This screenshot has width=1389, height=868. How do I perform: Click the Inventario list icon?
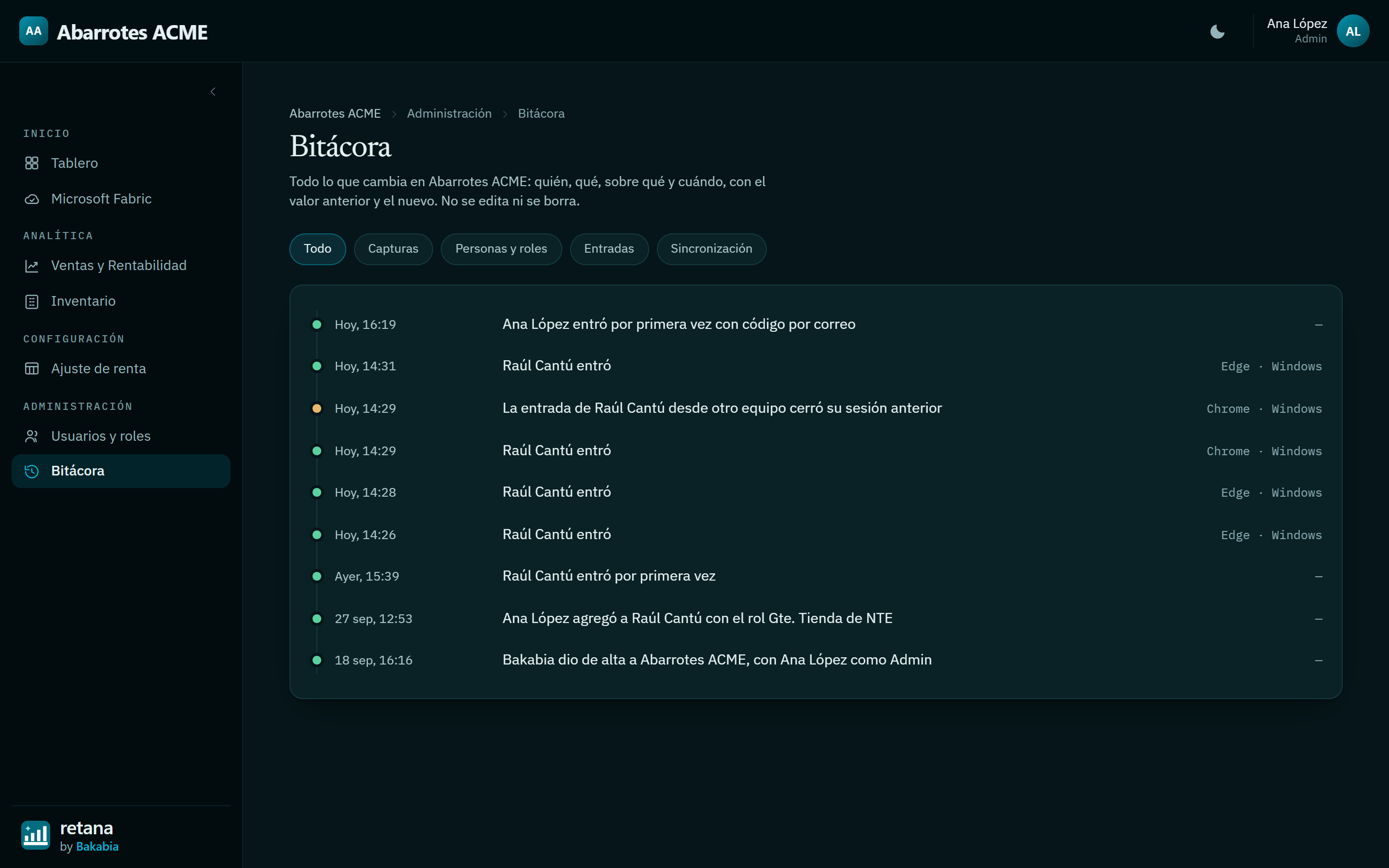click(31, 301)
